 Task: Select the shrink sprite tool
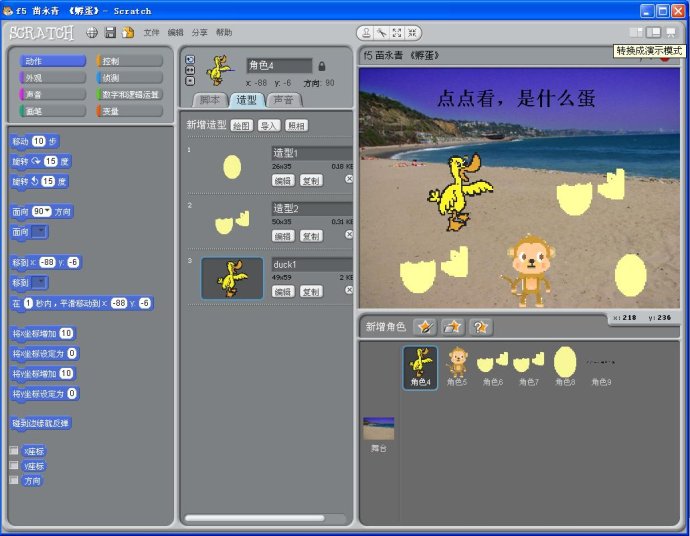tap(412, 33)
